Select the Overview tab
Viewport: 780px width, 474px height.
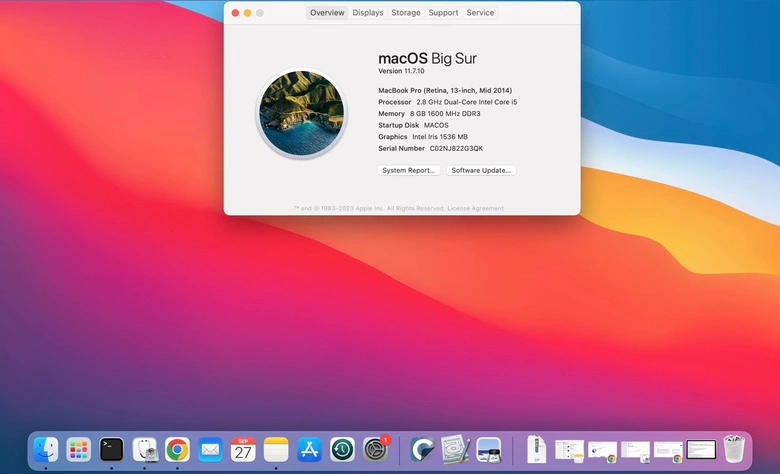pyautogui.click(x=327, y=12)
